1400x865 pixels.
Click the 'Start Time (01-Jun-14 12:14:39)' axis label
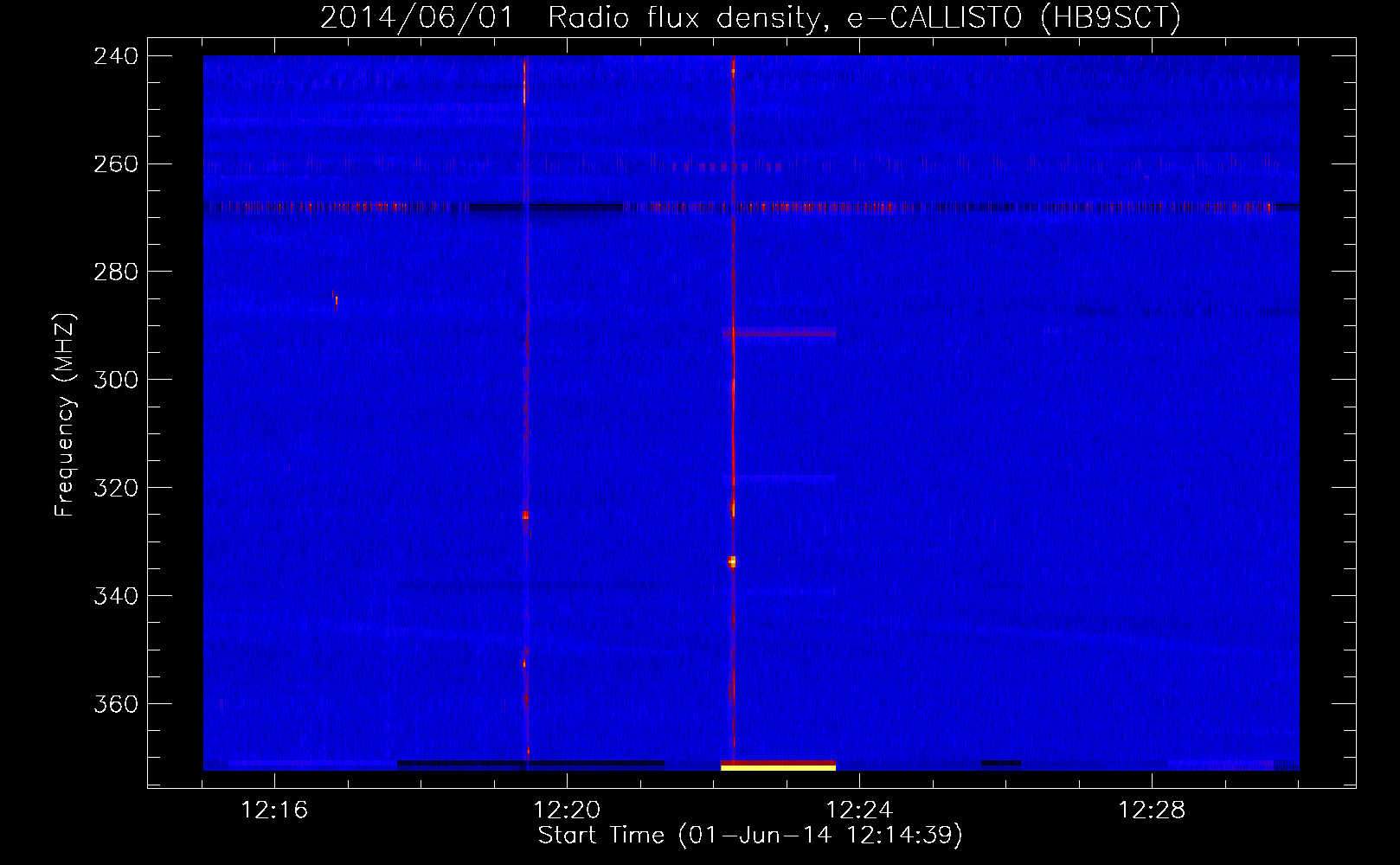tap(750, 836)
